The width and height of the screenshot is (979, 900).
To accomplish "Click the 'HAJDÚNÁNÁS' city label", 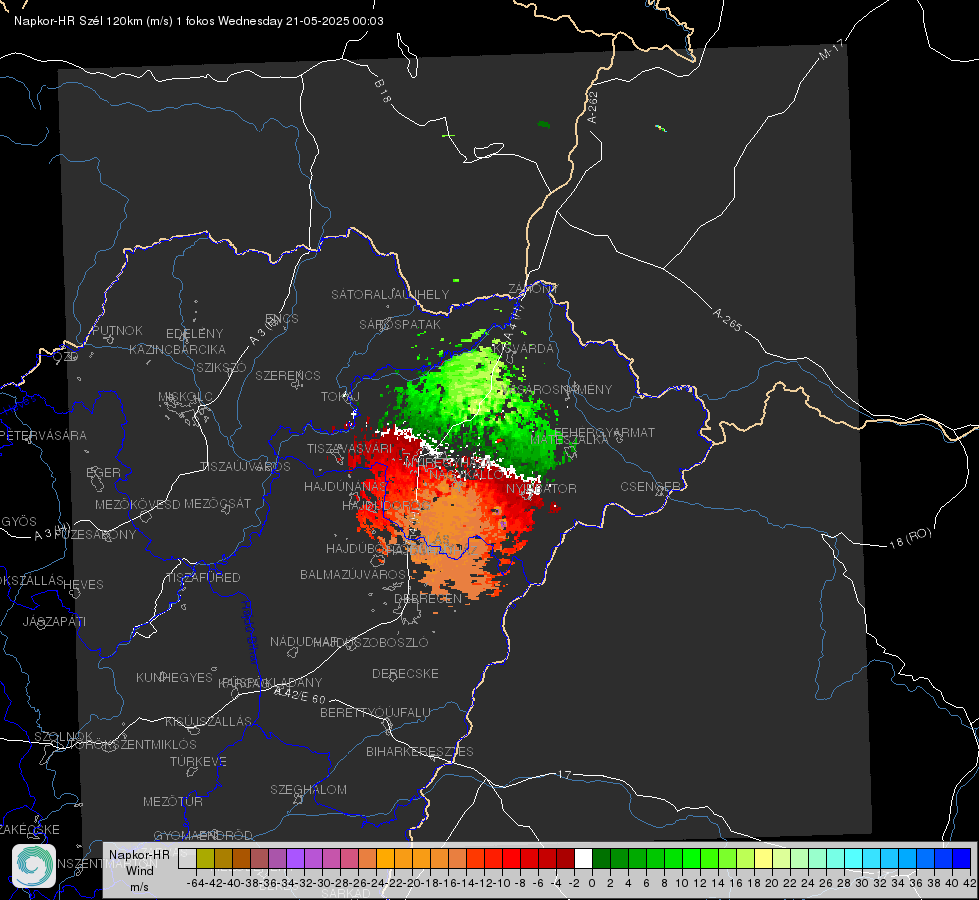I will (x=345, y=487).
